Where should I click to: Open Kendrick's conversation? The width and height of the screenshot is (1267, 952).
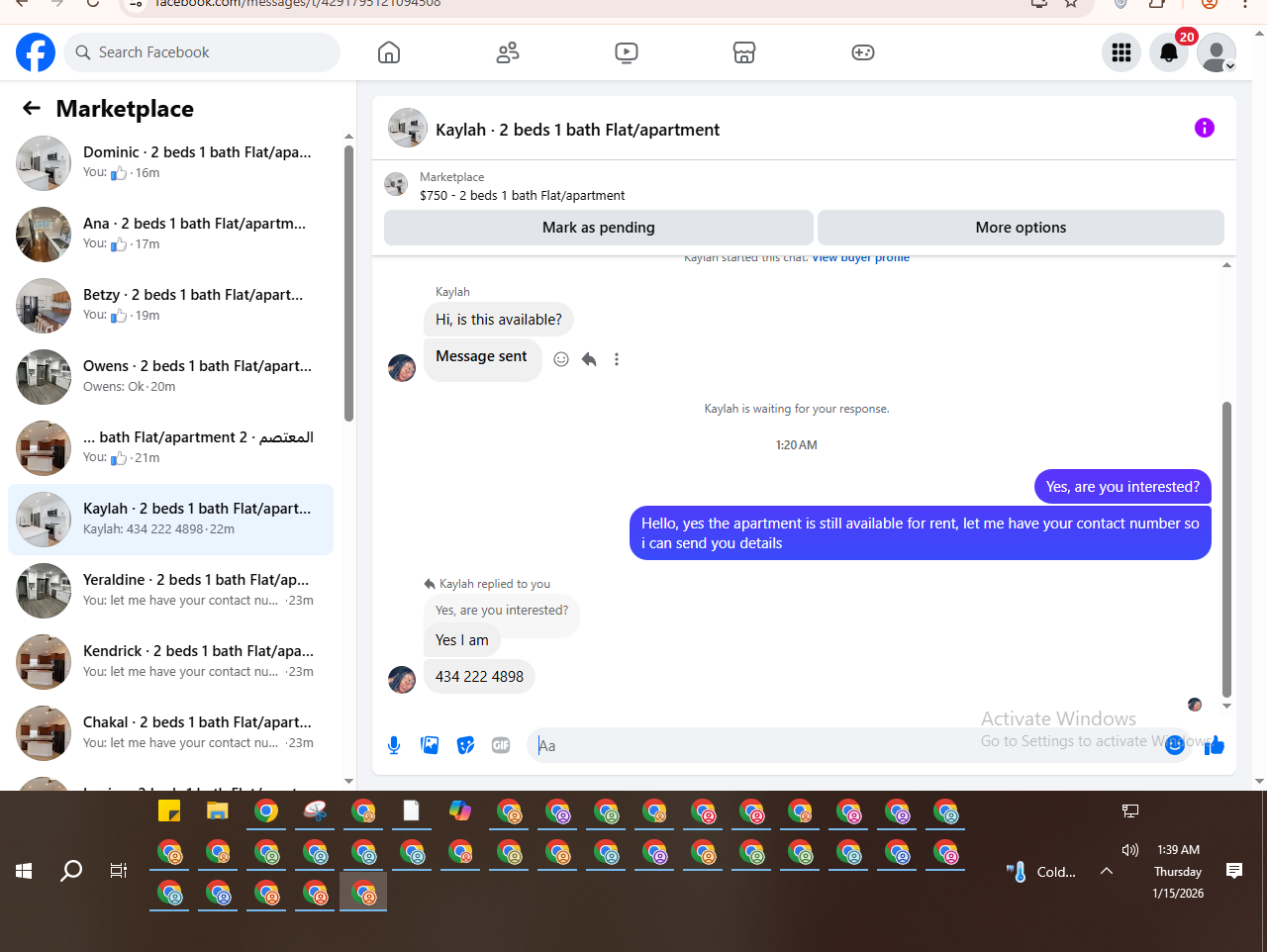click(170, 662)
